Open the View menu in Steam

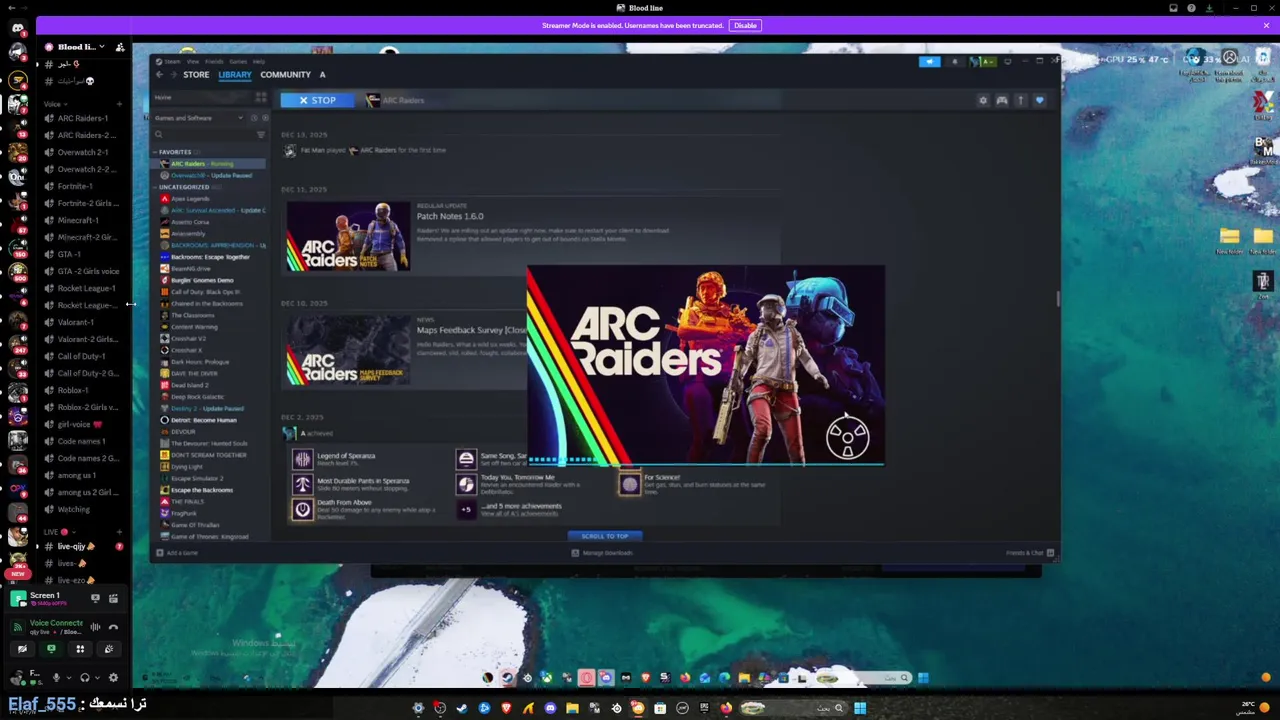(x=192, y=61)
